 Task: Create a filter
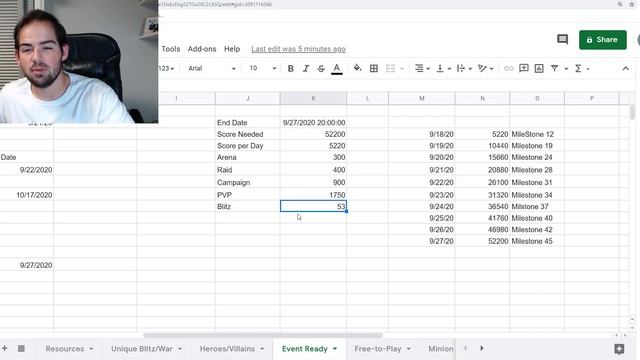554,69
